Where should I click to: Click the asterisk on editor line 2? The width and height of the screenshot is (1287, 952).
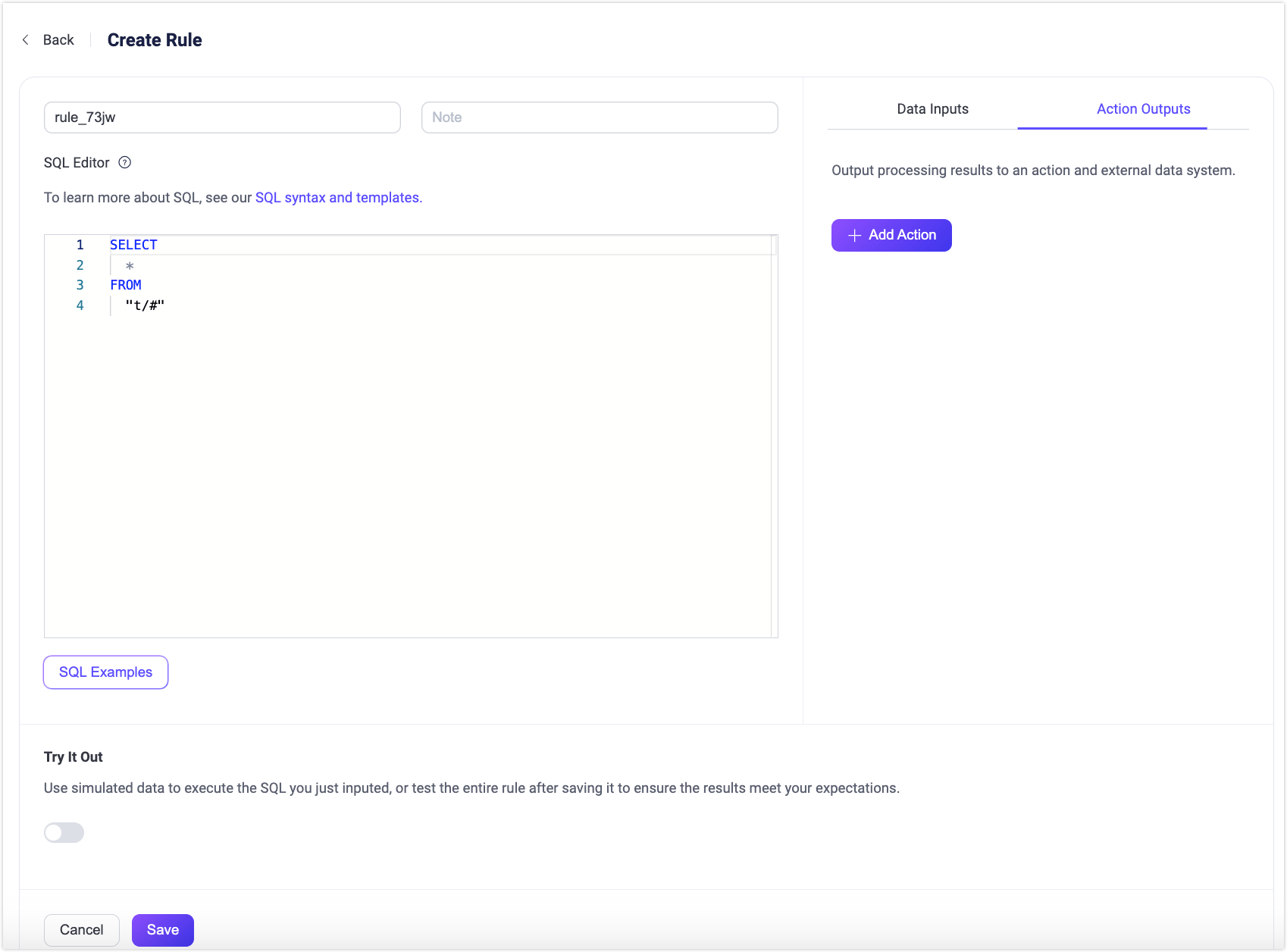[x=130, y=265]
